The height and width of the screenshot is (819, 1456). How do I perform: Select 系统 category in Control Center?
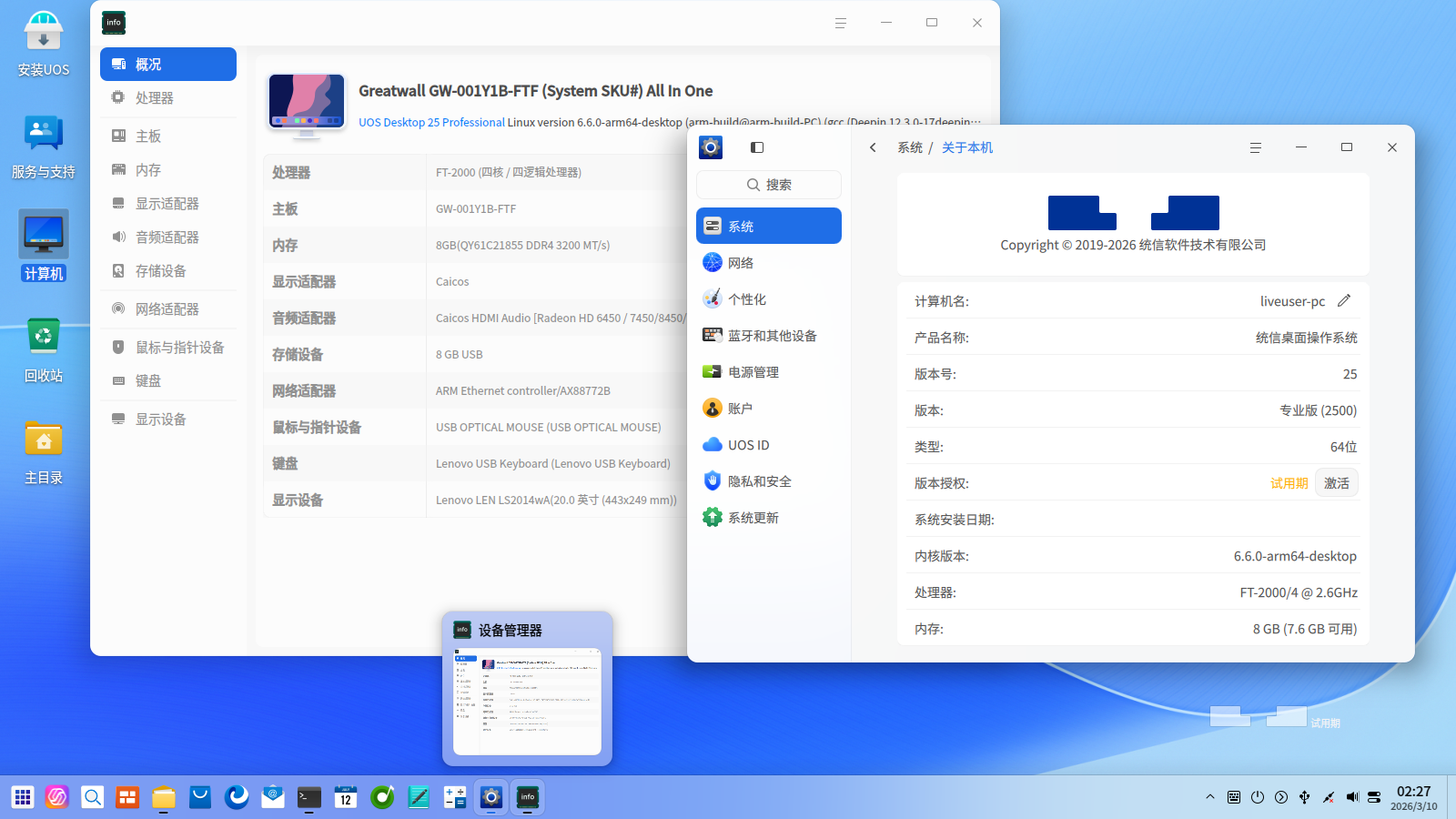(769, 226)
